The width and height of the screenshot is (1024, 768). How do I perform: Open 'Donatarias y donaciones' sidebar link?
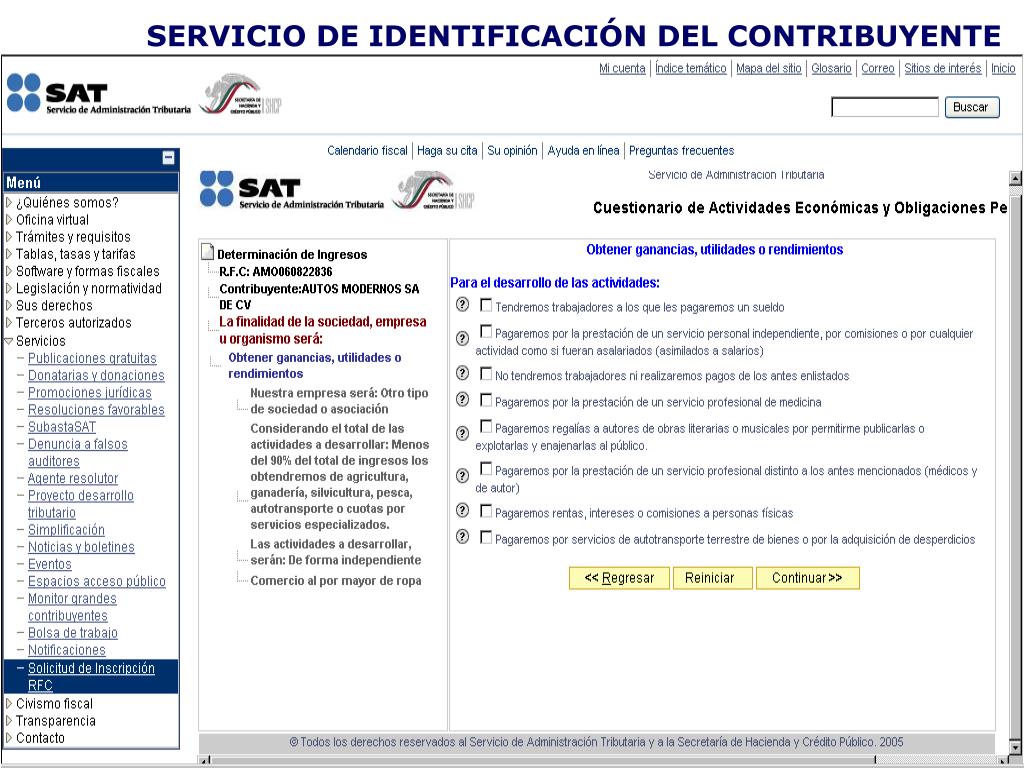tap(96, 376)
